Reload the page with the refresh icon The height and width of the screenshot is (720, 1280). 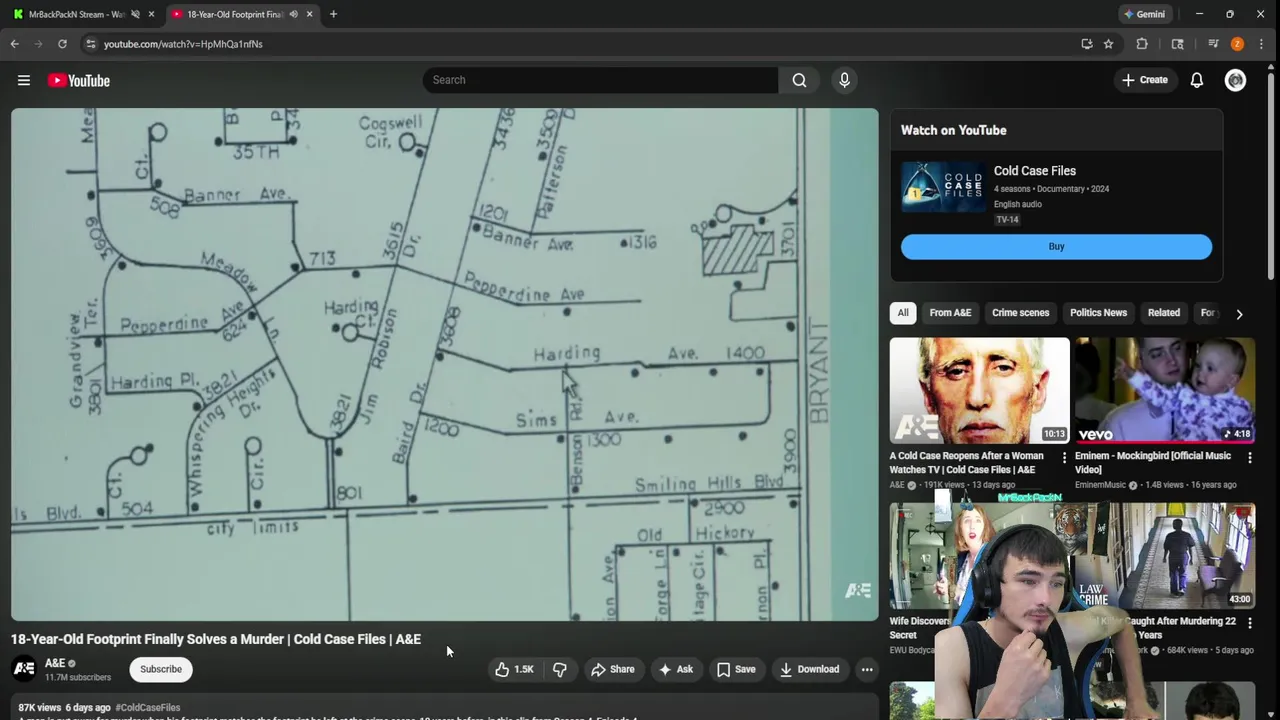pos(62,44)
